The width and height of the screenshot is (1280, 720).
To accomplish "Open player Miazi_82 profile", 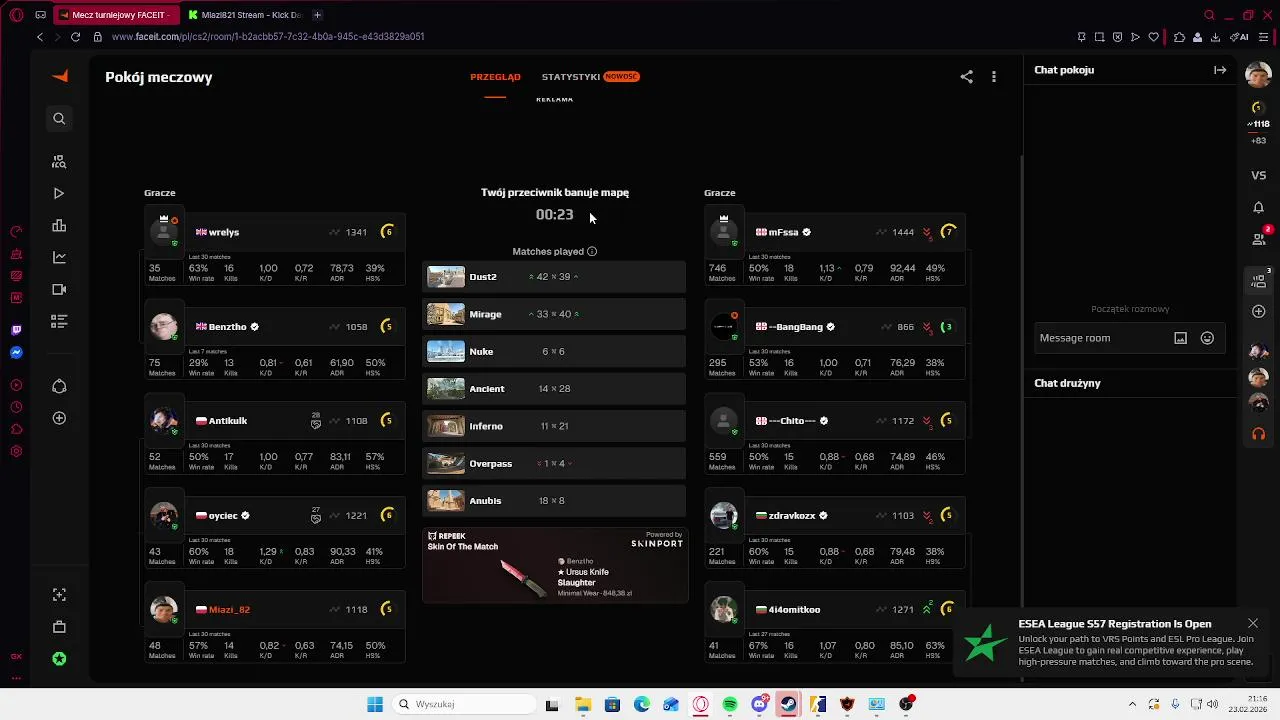I will click(x=229, y=610).
